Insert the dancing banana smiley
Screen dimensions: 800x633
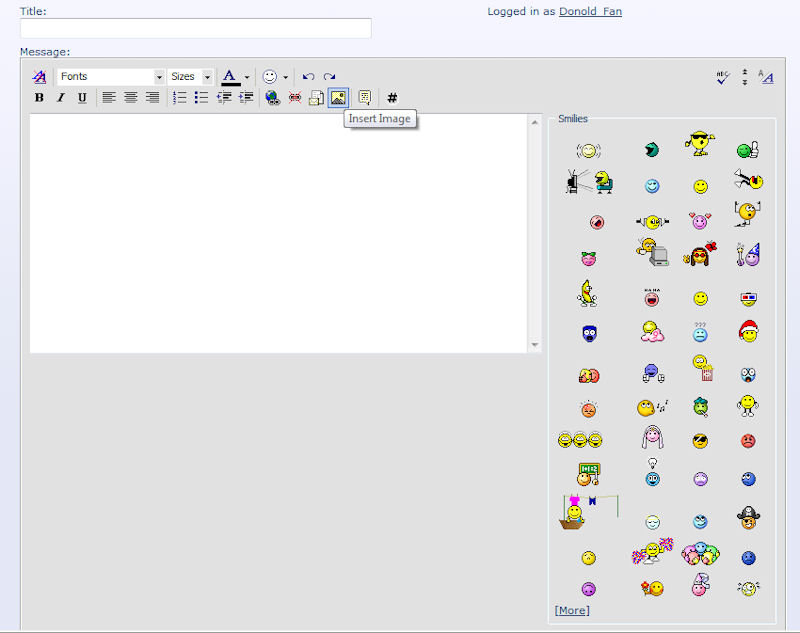point(587,293)
